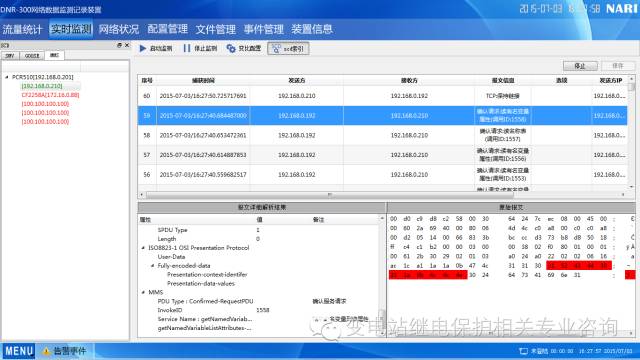Screen dimensions: 640x360
Task: Select the SPDU Type row
Action: coord(259,230)
